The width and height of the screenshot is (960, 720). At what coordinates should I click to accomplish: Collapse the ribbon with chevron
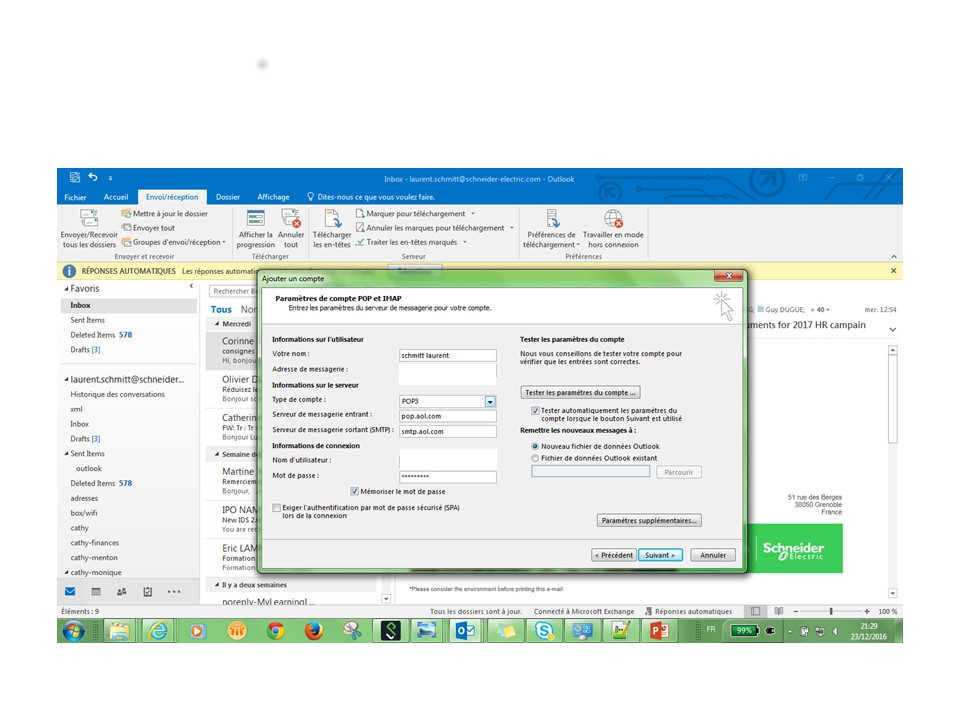pyautogui.click(x=894, y=257)
